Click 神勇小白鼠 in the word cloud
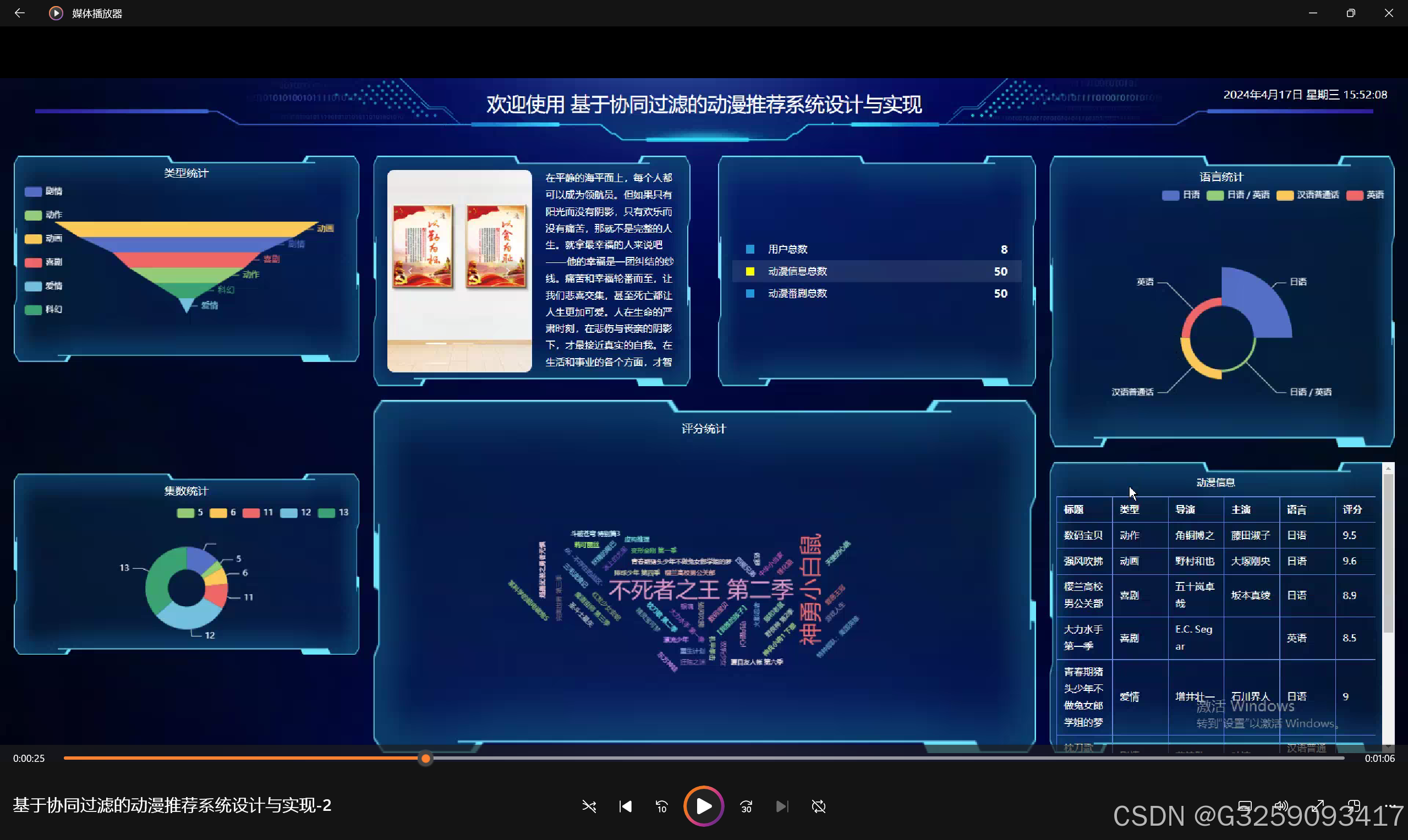This screenshot has width=1408, height=840. click(810, 590)
